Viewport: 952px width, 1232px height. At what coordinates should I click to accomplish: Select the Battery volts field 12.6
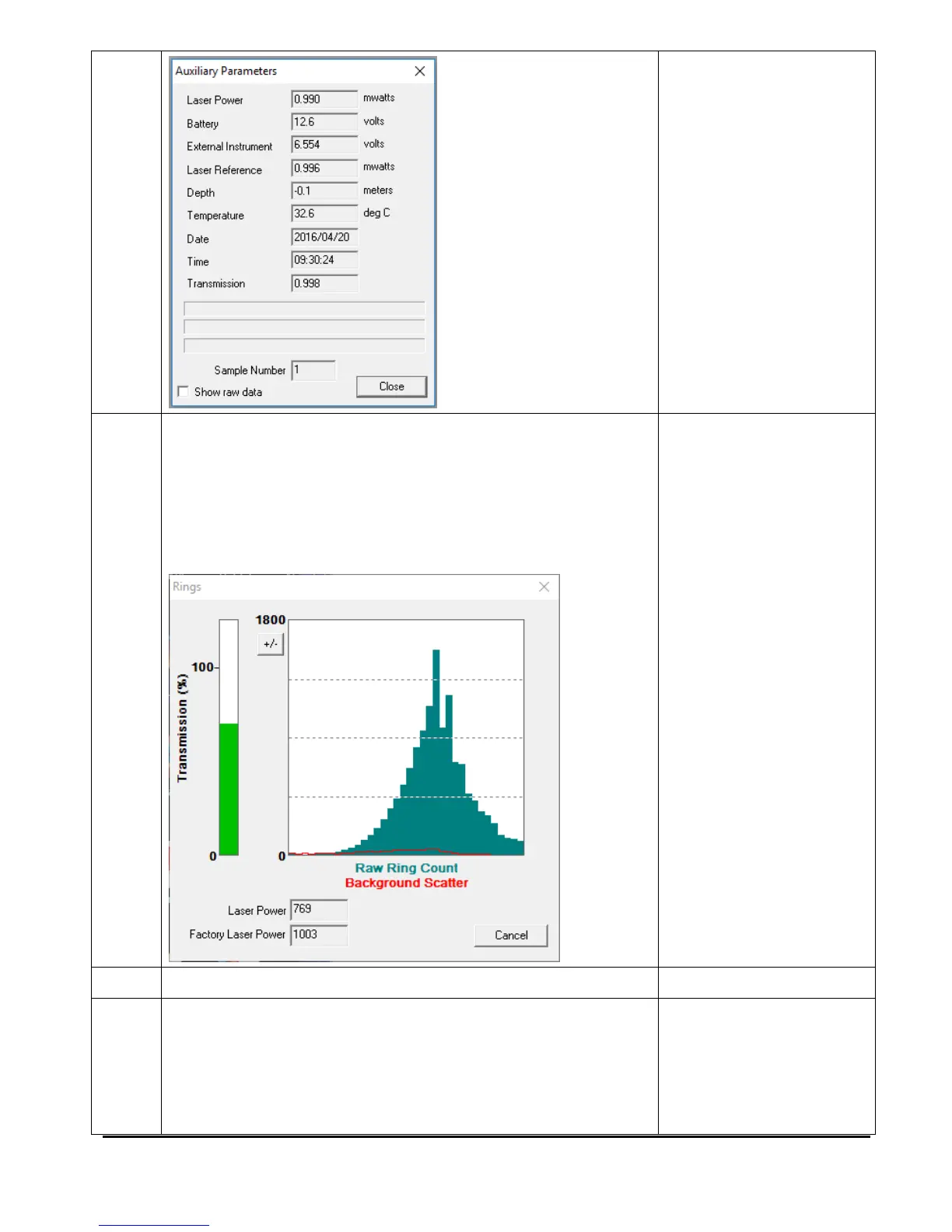[x=324, y=122]
